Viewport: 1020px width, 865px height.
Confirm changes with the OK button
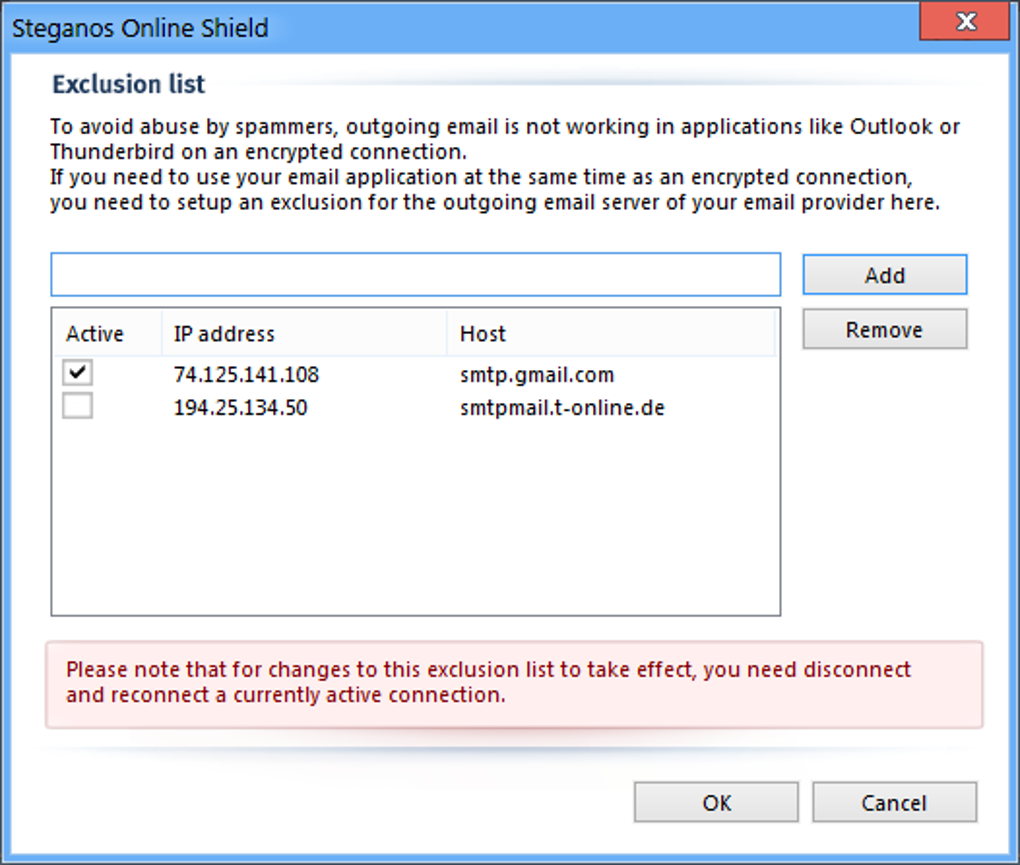tap(716, 803)
